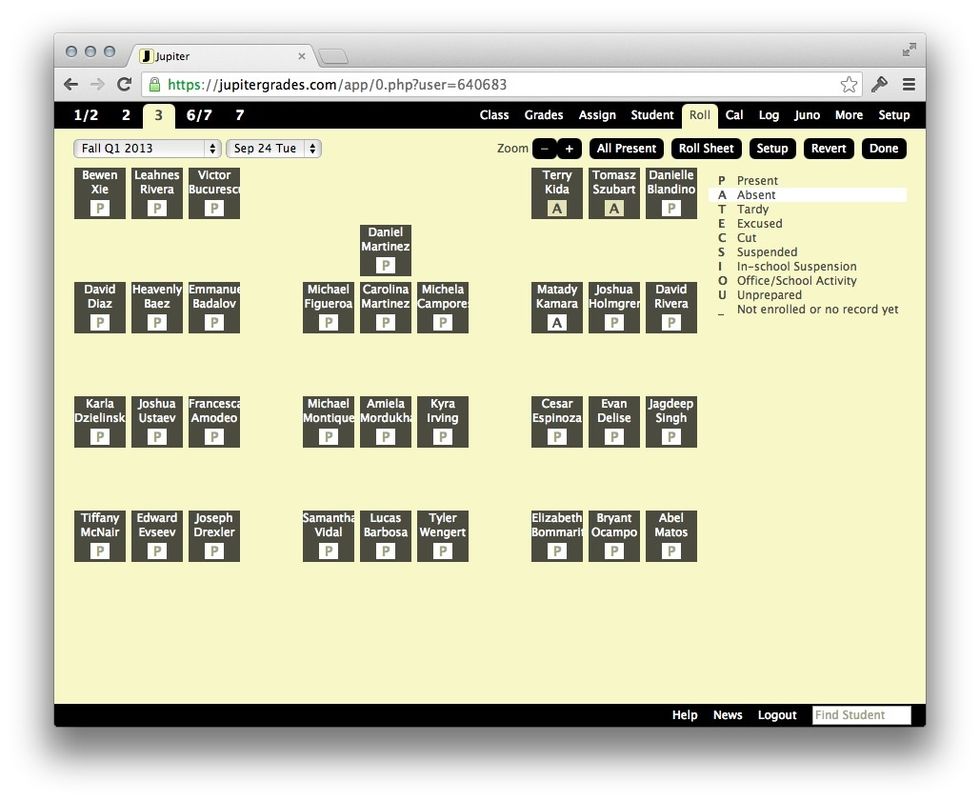Bookmark page with the star icon
Screen dimensions: 980x802
pyautogui.click(x=848, y=85)
